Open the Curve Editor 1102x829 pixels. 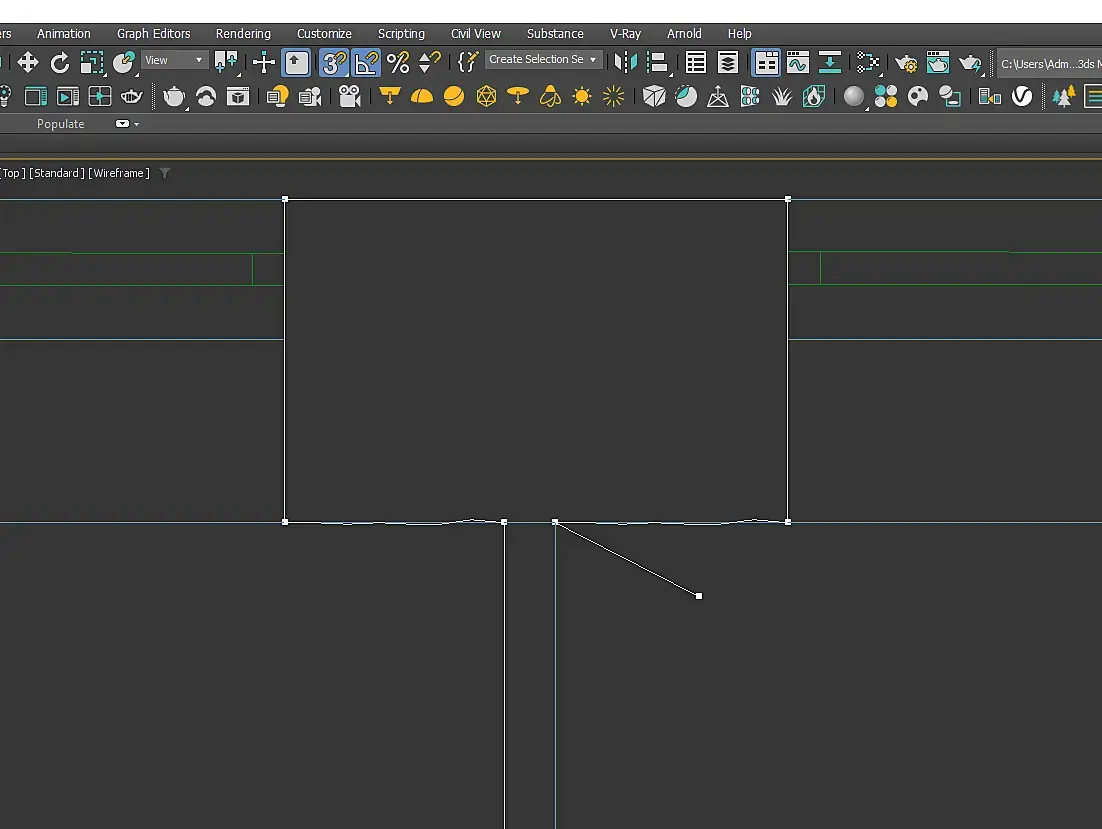(798, 63)
